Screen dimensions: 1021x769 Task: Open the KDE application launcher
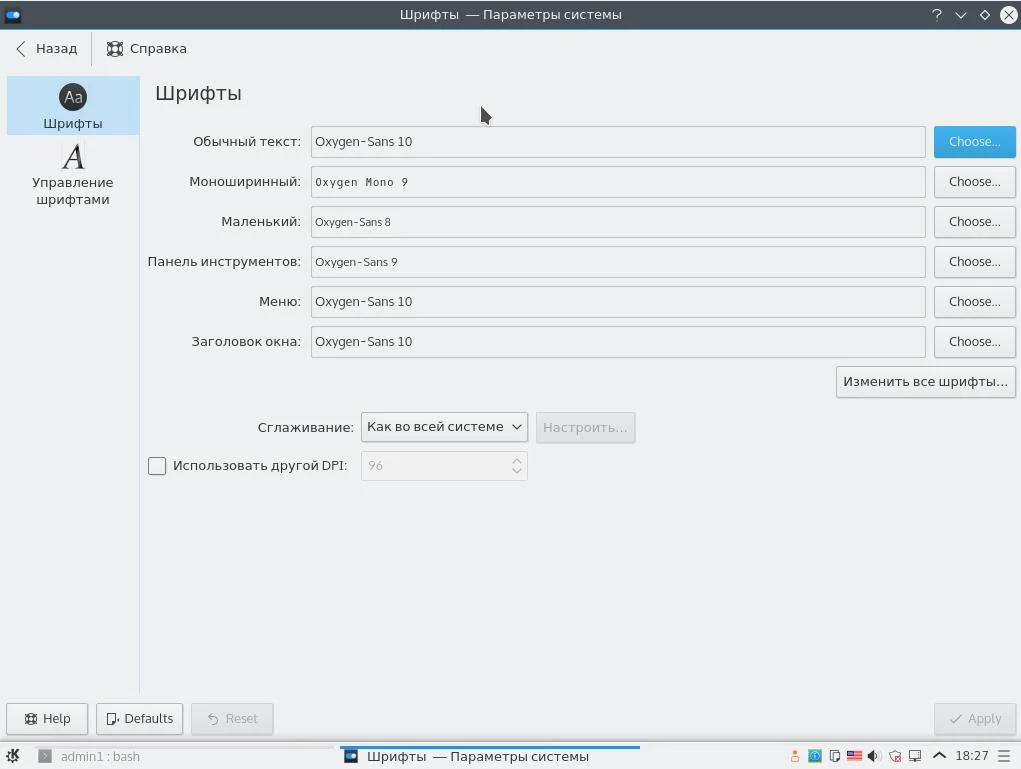pos(13,756)
